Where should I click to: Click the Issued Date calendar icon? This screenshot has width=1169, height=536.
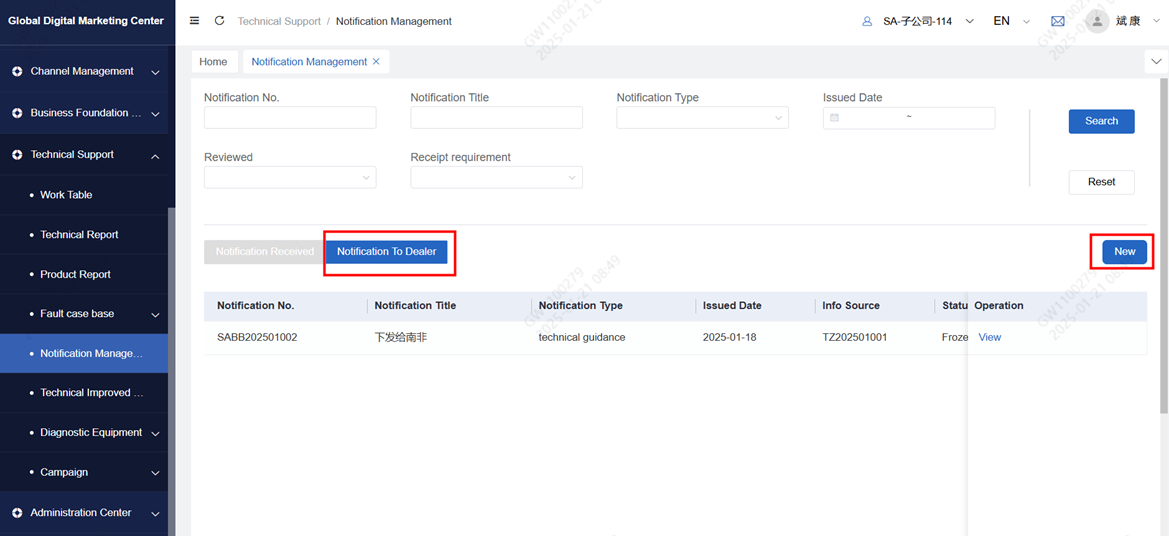click(835, 118)
